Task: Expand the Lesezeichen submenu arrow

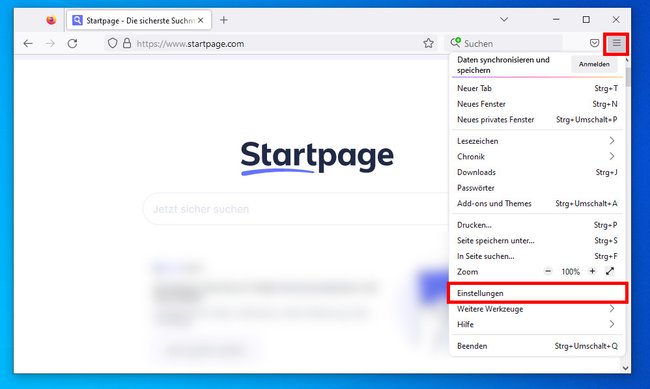Action: (612, 141)
